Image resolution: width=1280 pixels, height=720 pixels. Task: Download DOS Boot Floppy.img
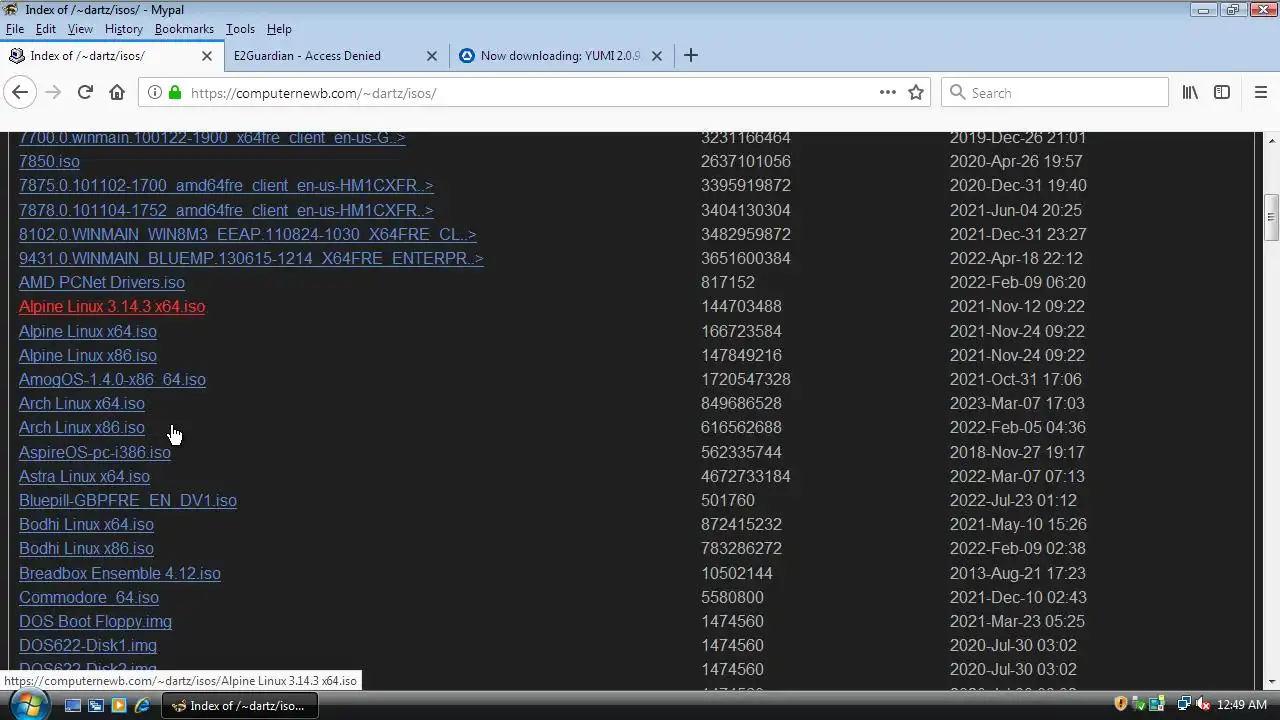(95, 621)
